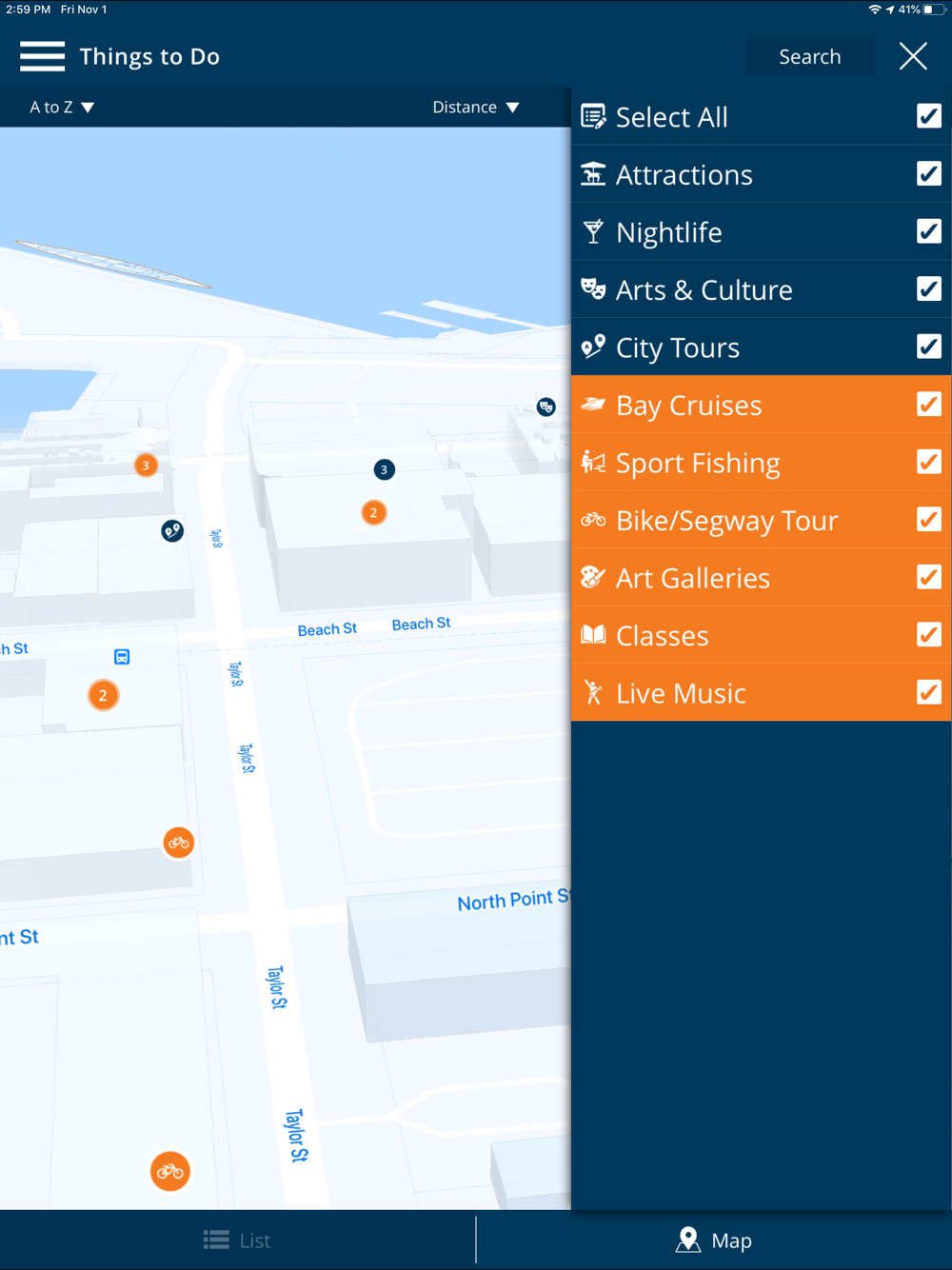Image resolution: width=952 pixels, height=1270 pixels.
Task: Select the Bay Cruises category label
Action: 688,406
